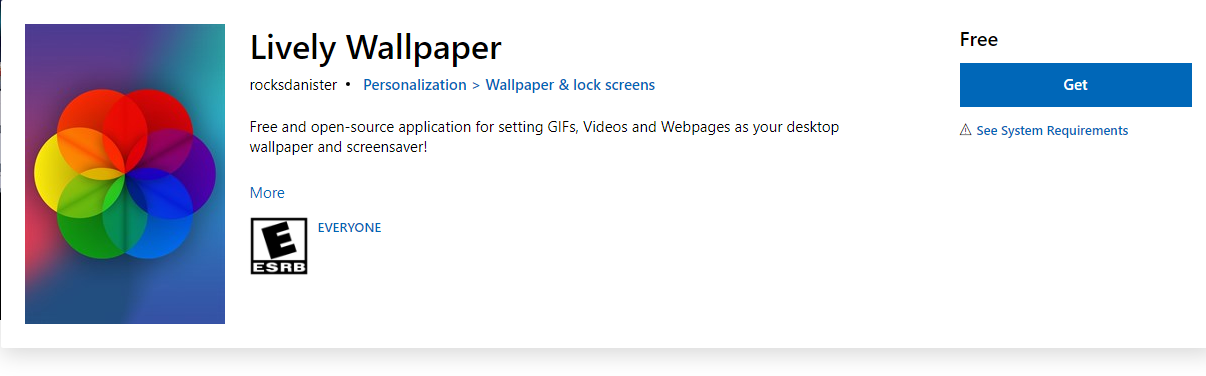Click the app description paragraph

(x=544, y=137)
